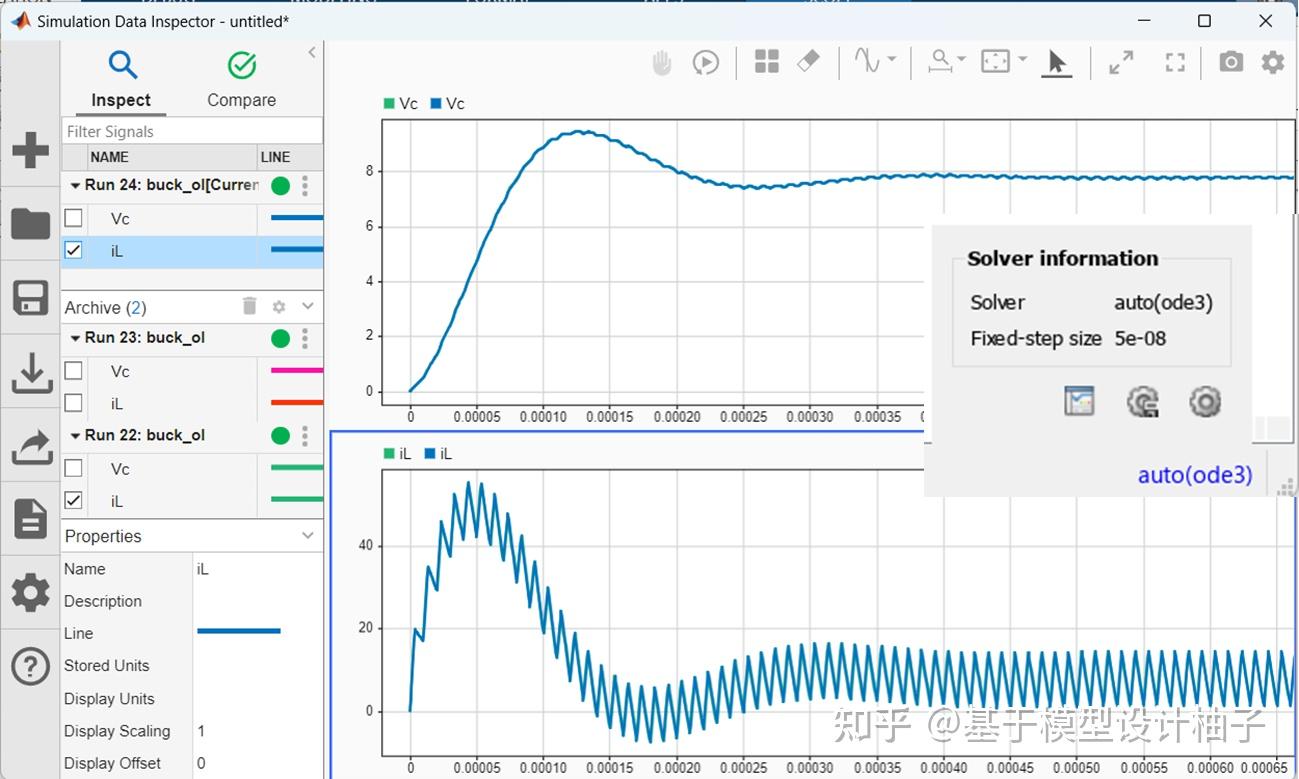
Task: Take a snapshot with the camera icon
Action: [x=1231, y=62]
